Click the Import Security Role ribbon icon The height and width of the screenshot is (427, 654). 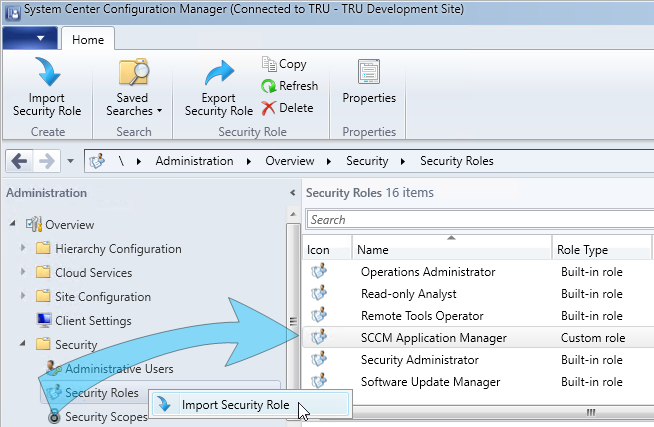pyautogui.click(x=48, y=72)
